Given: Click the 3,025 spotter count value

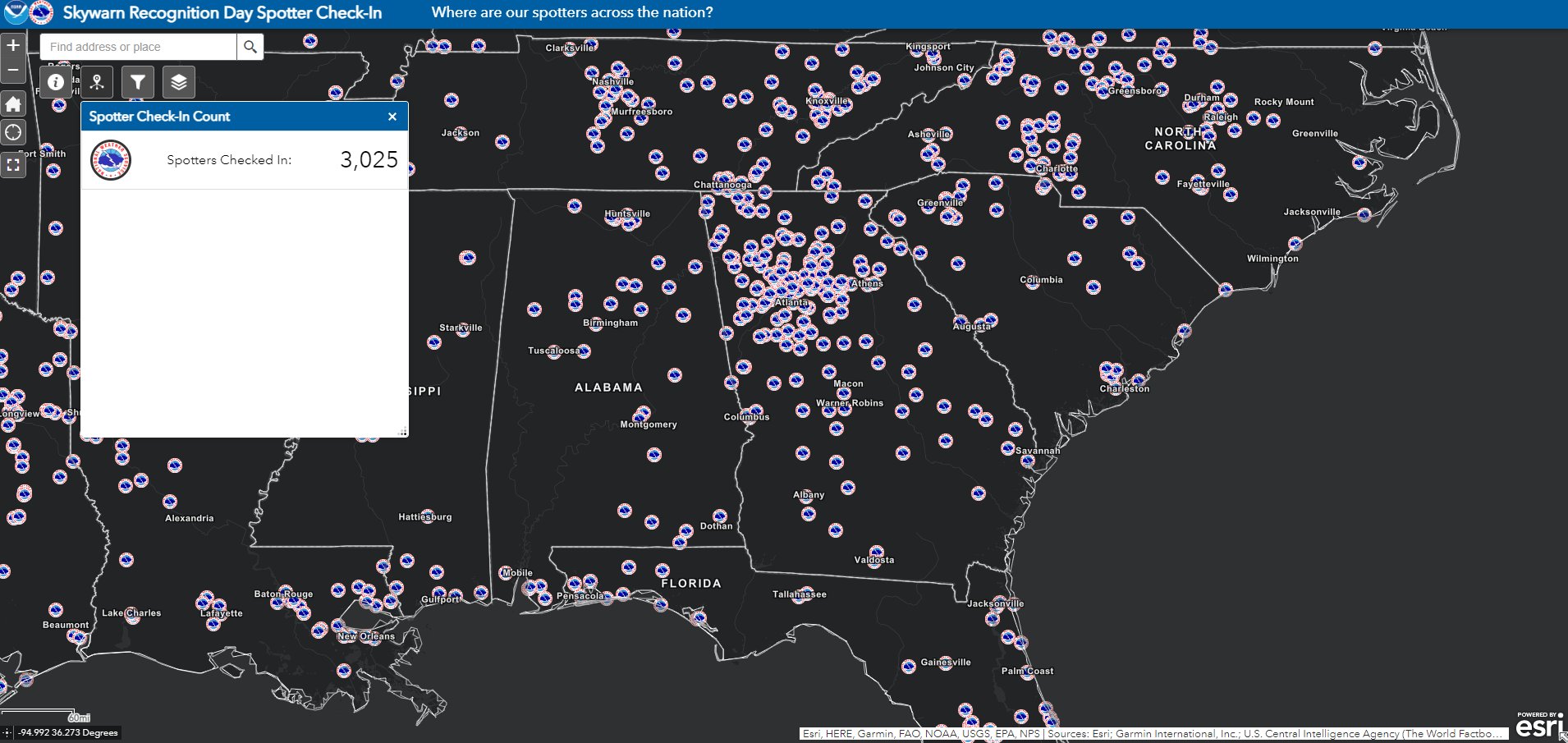Looking at the screenshot, I should (369, 160).
